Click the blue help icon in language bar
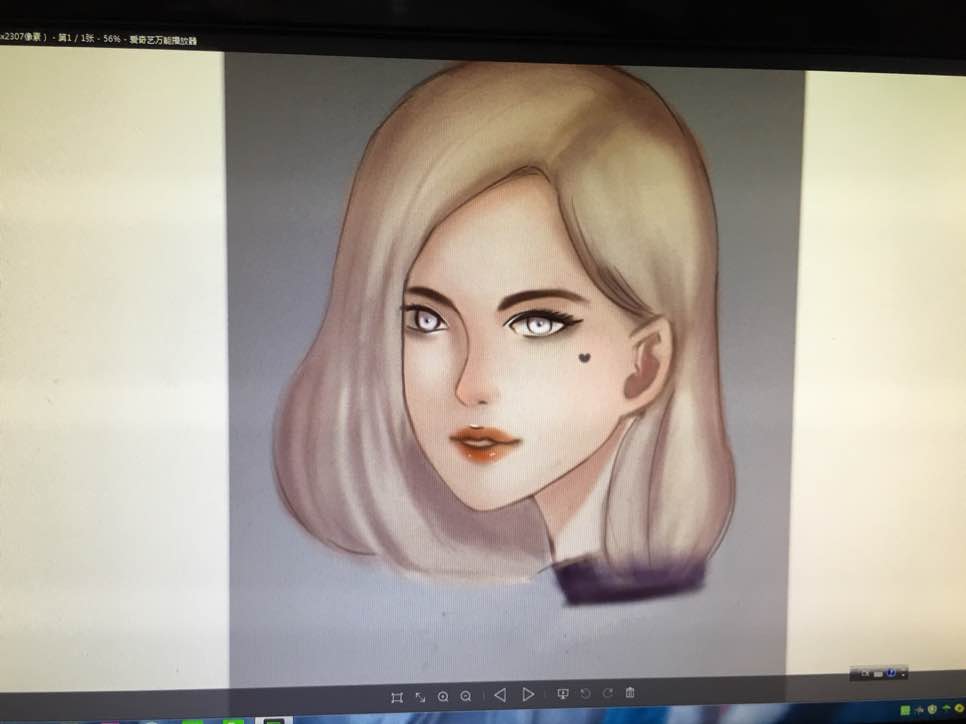Image resolution: width=966 pixels, height=724 pixels. pyautogui.click(x=891, y=673)
